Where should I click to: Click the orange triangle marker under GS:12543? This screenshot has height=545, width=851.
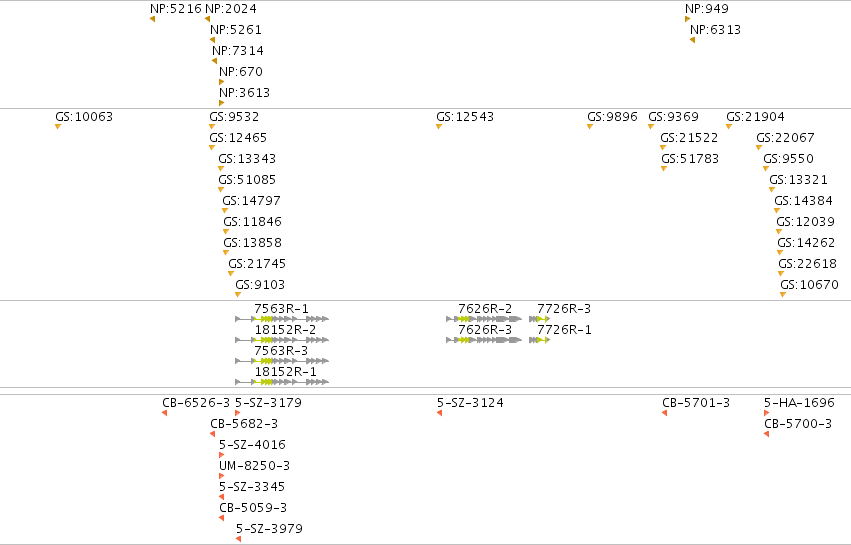pos(439,127)
